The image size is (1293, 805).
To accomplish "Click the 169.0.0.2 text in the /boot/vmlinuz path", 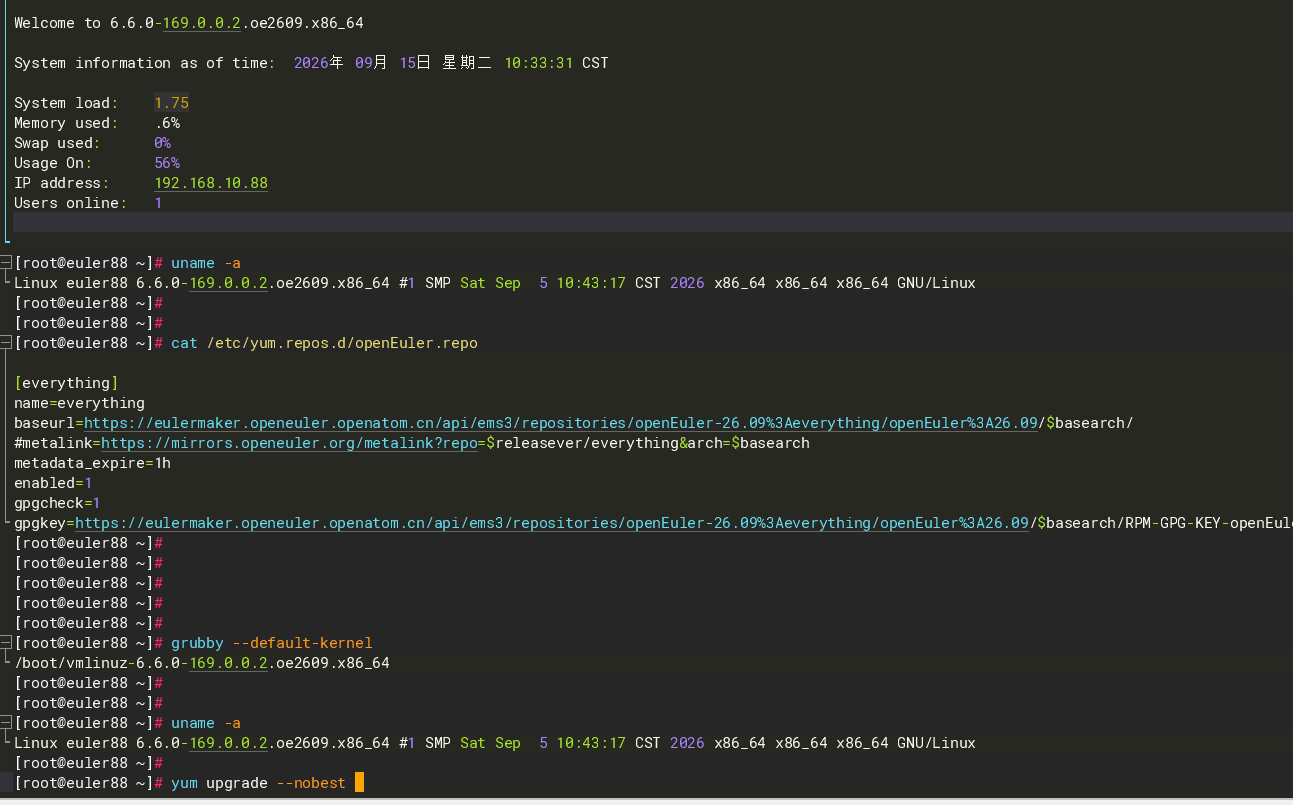I will point(228,663).
